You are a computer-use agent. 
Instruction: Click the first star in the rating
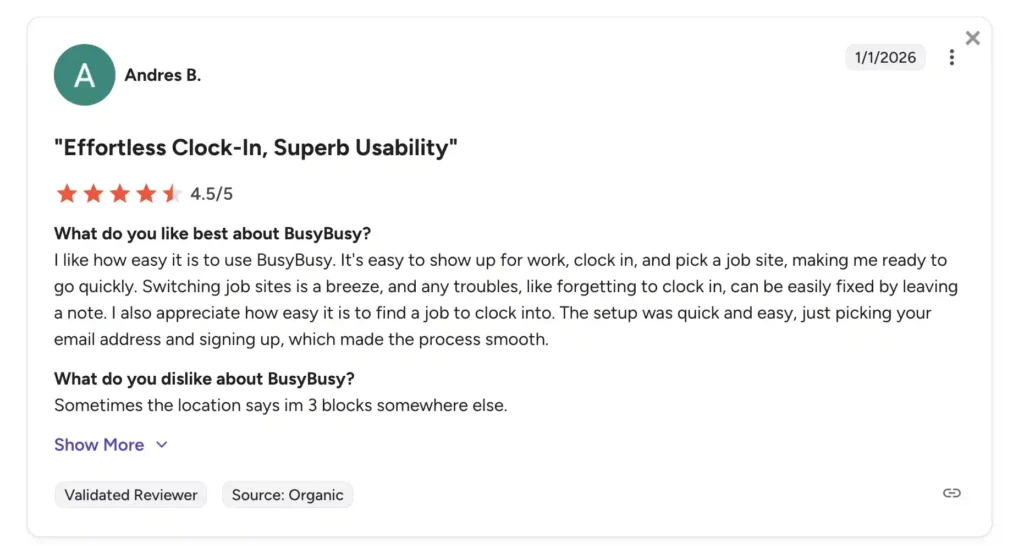click(x=67, y=194)
